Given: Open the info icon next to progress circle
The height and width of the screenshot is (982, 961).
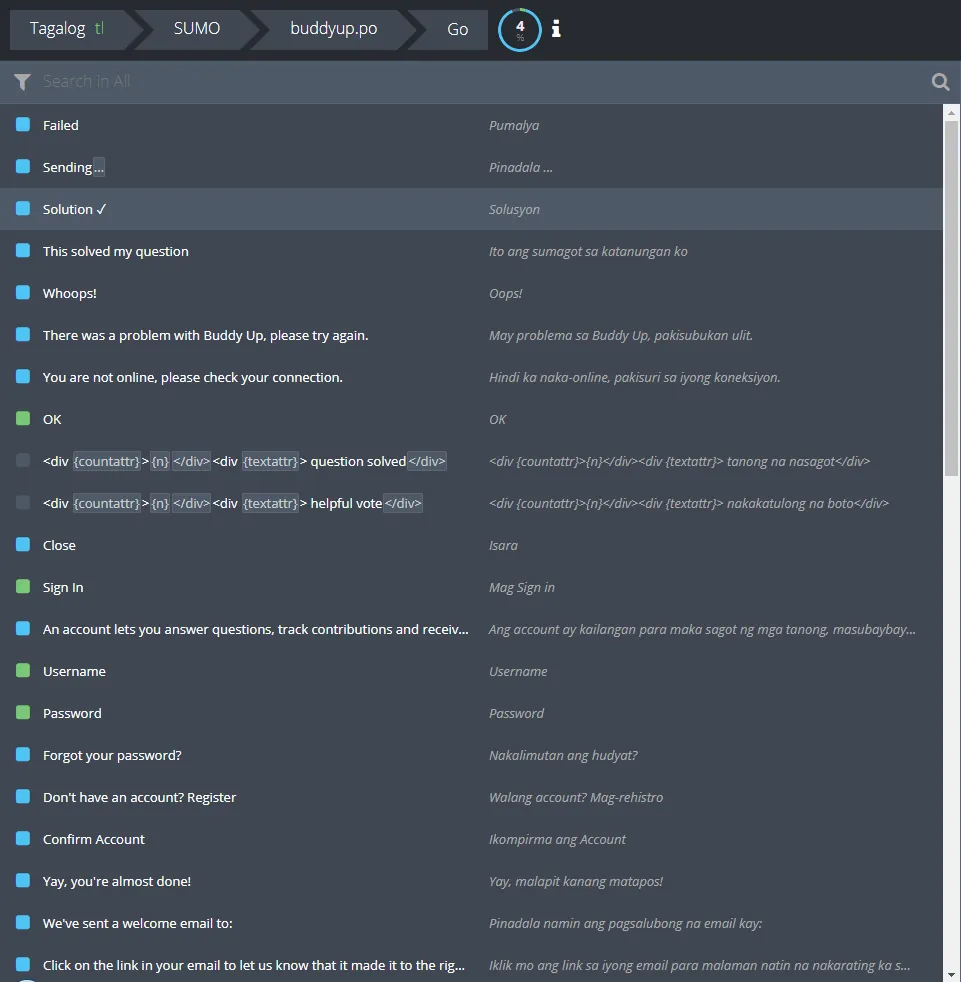Looking at the screenshot, I should tap(556, 29).
